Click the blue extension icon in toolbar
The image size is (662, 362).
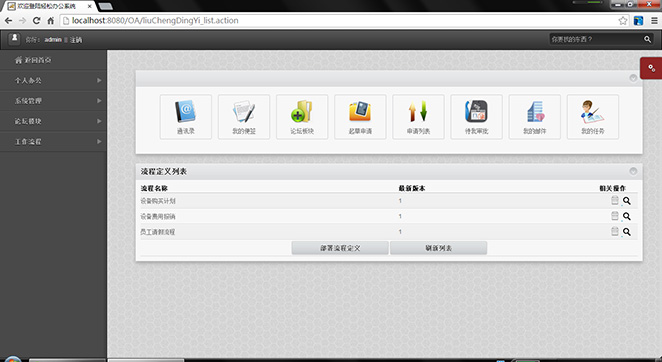(638, 21)
